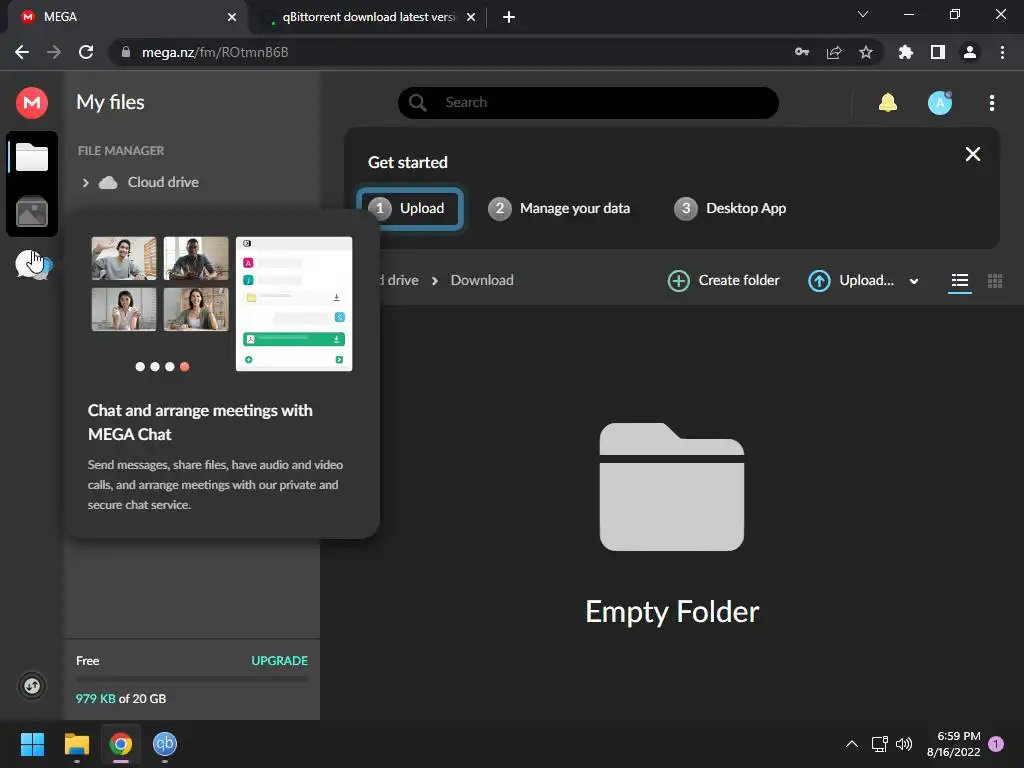This screenshot has width=1024, height=768.
Task: Click the first carousel dot
Action: pos(140,366)
